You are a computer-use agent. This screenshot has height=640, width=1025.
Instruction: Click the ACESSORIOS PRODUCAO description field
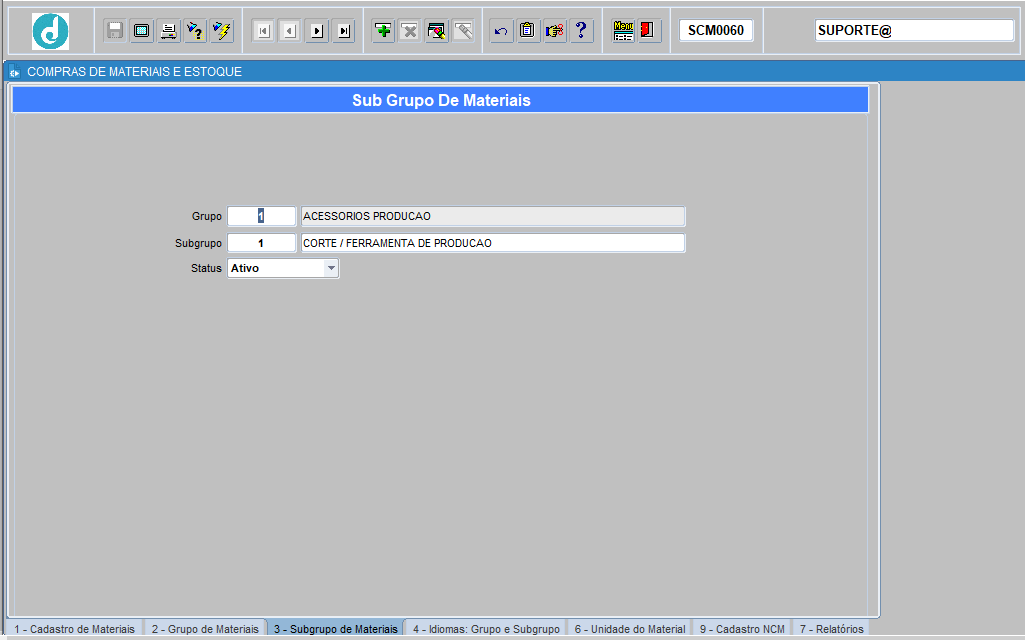coord(493,216)
